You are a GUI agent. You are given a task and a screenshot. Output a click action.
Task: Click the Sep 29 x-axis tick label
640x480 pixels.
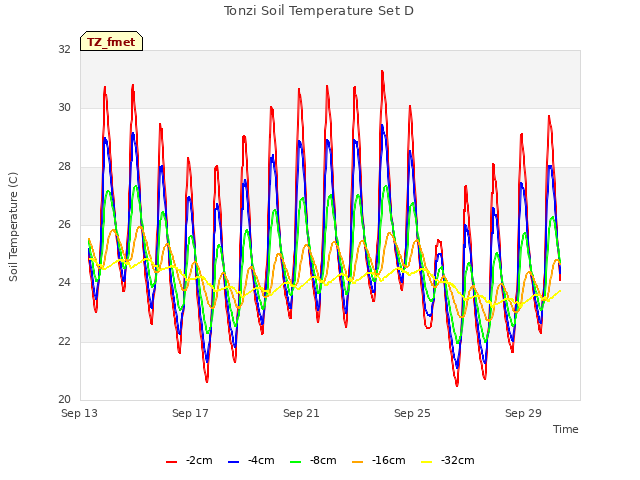pos(523,413)
